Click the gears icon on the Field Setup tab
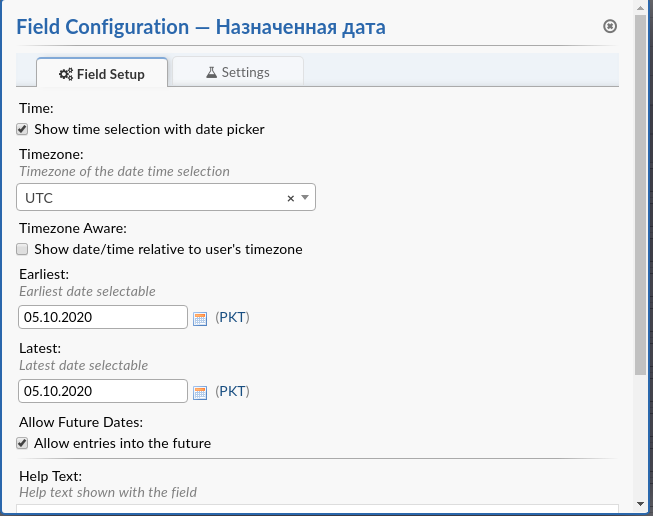This screenshot has height=516, width=653. tap(65, 74)
